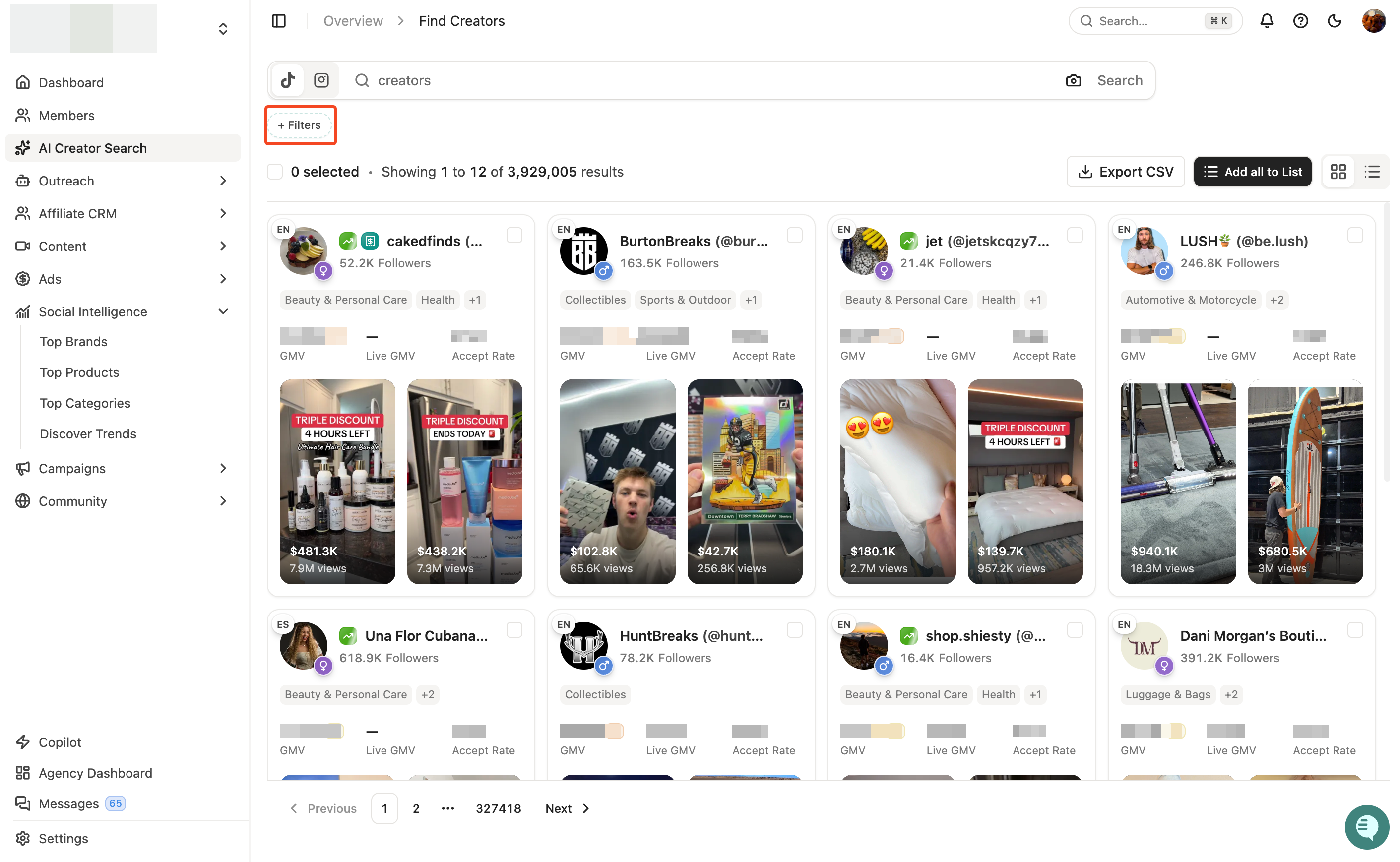Image resolution: width=1400 pixels, height=862 pixels.
Task: Switch to grid view layout
Action: [x=1338, y=172]
